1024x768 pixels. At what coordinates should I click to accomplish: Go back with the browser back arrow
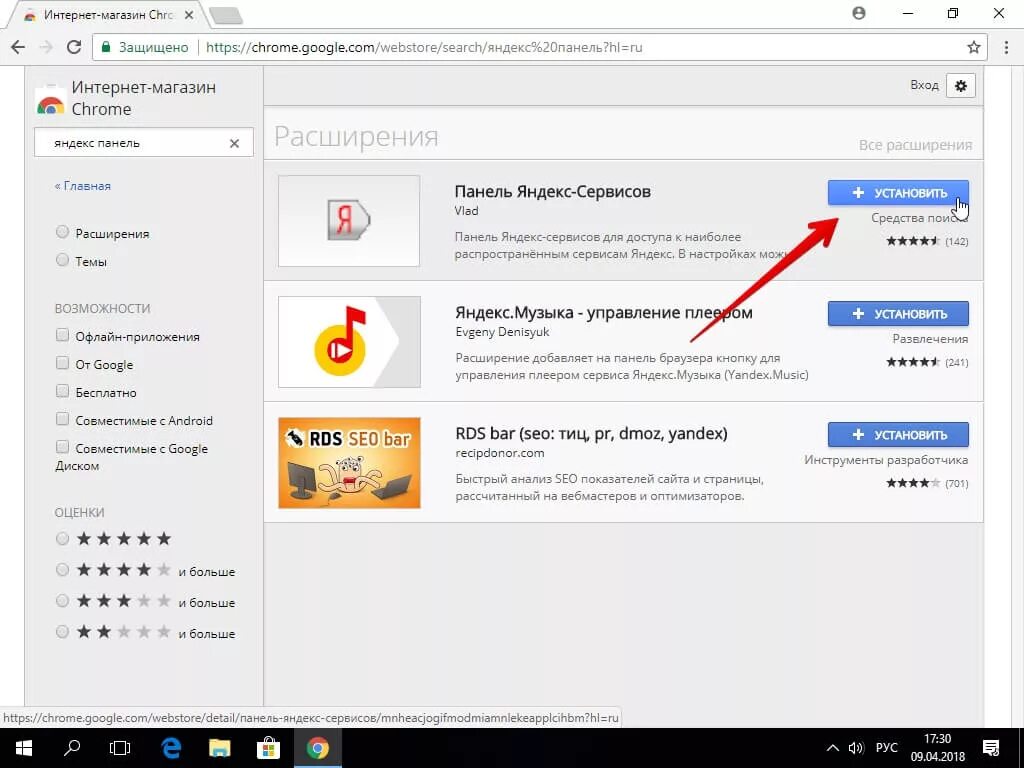click(18, 47)
